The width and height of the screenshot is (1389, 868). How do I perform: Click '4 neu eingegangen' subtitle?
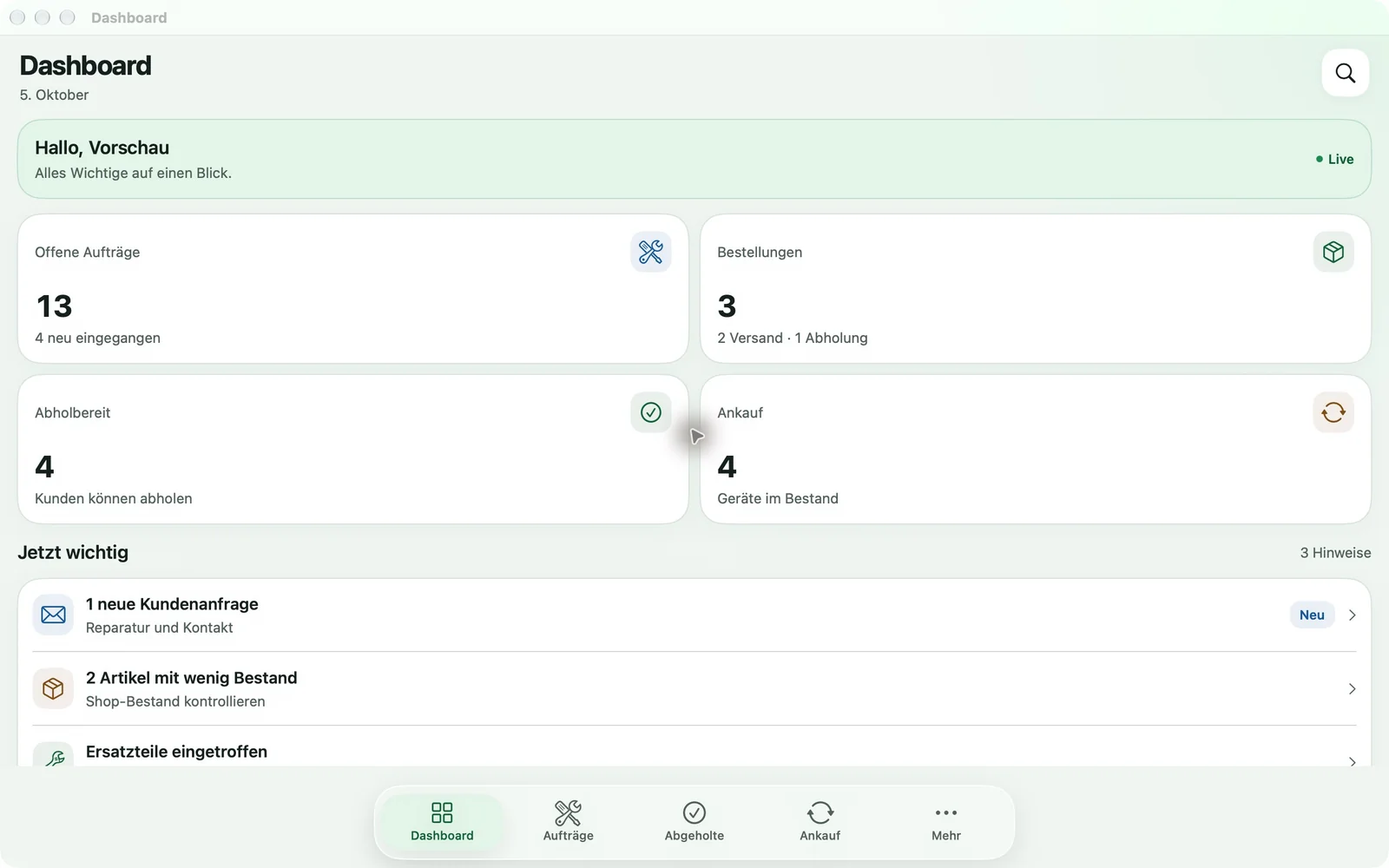coord(97,338)
